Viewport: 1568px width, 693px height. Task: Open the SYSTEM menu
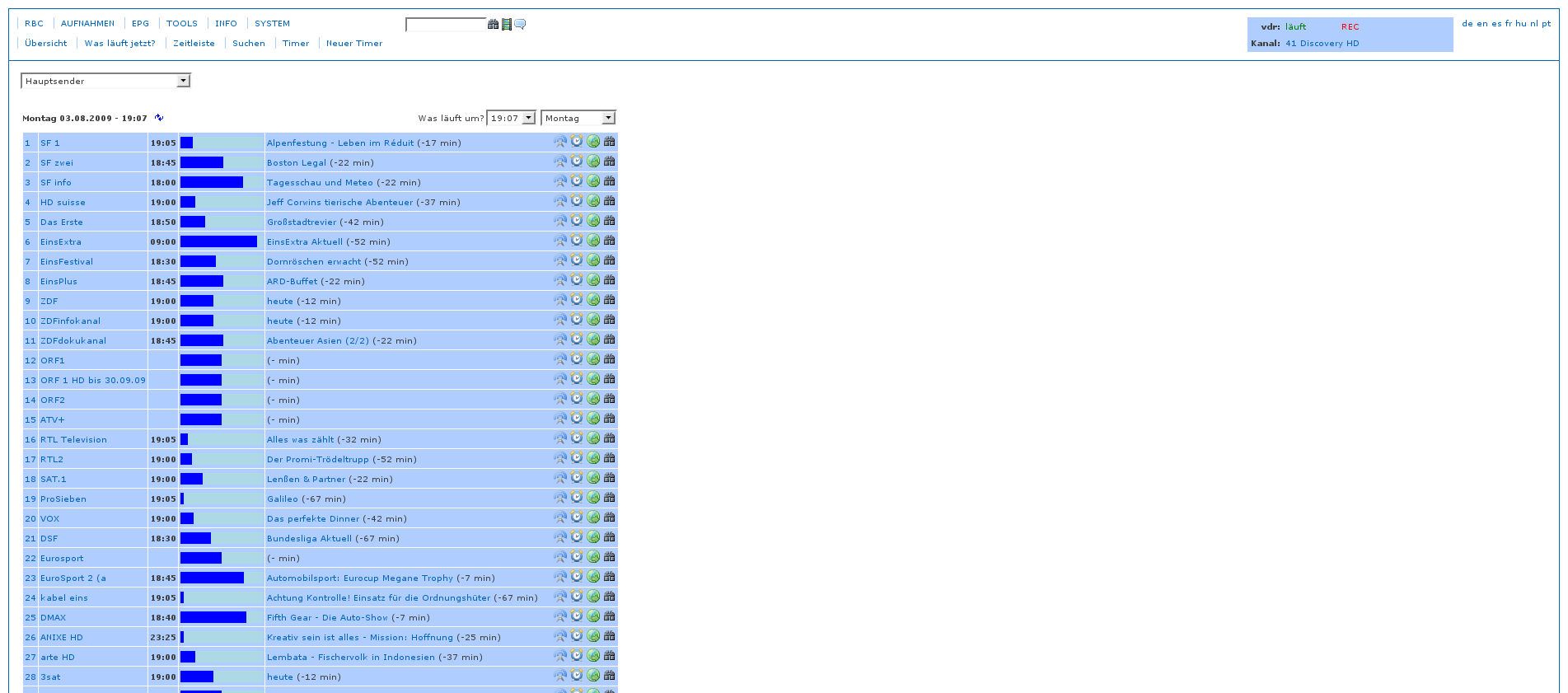(272, 24)
